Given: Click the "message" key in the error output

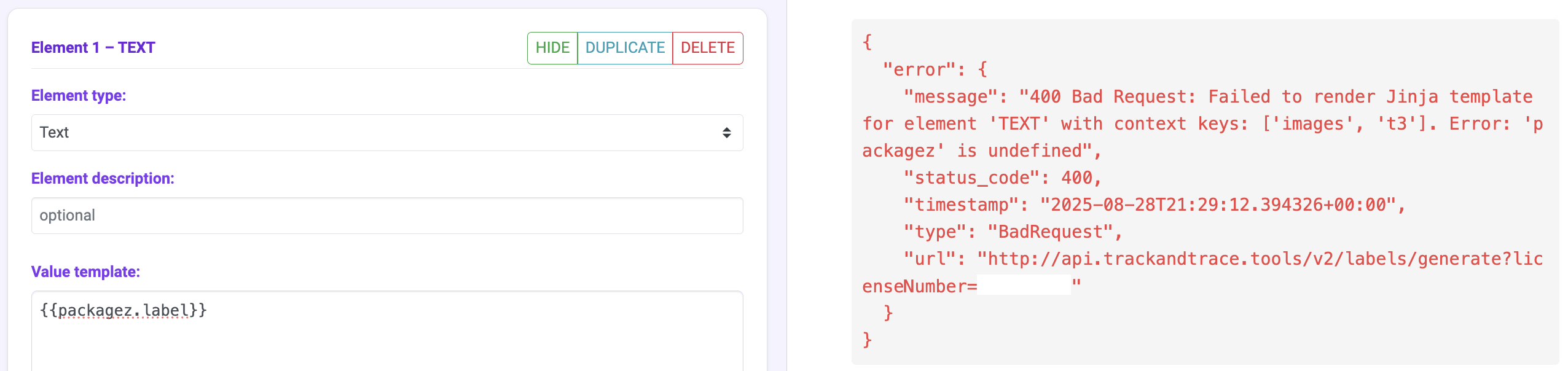Looking at the screenshot, I should (950, 97).
